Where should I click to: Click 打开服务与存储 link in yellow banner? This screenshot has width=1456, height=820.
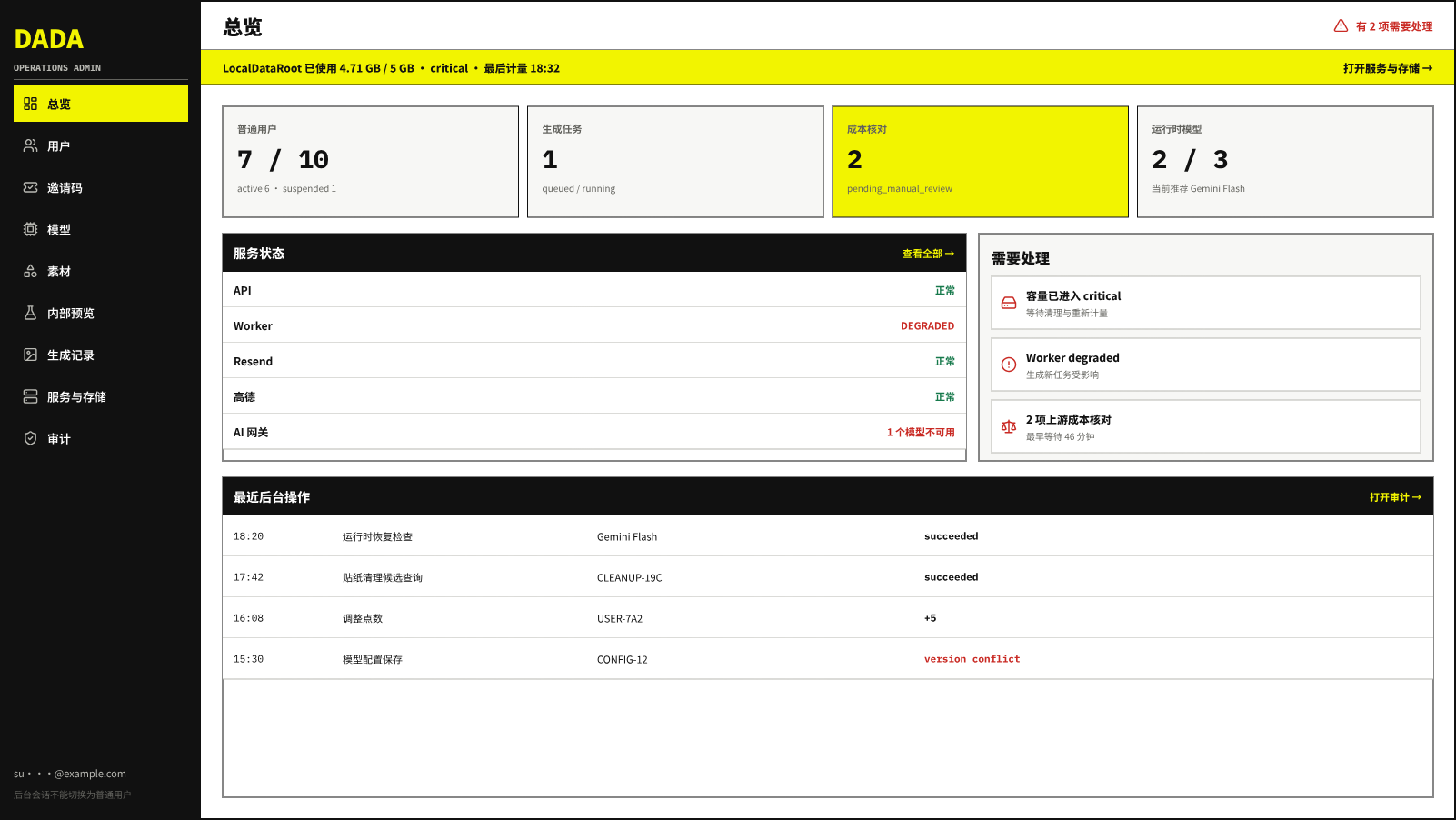(1388, 68)
